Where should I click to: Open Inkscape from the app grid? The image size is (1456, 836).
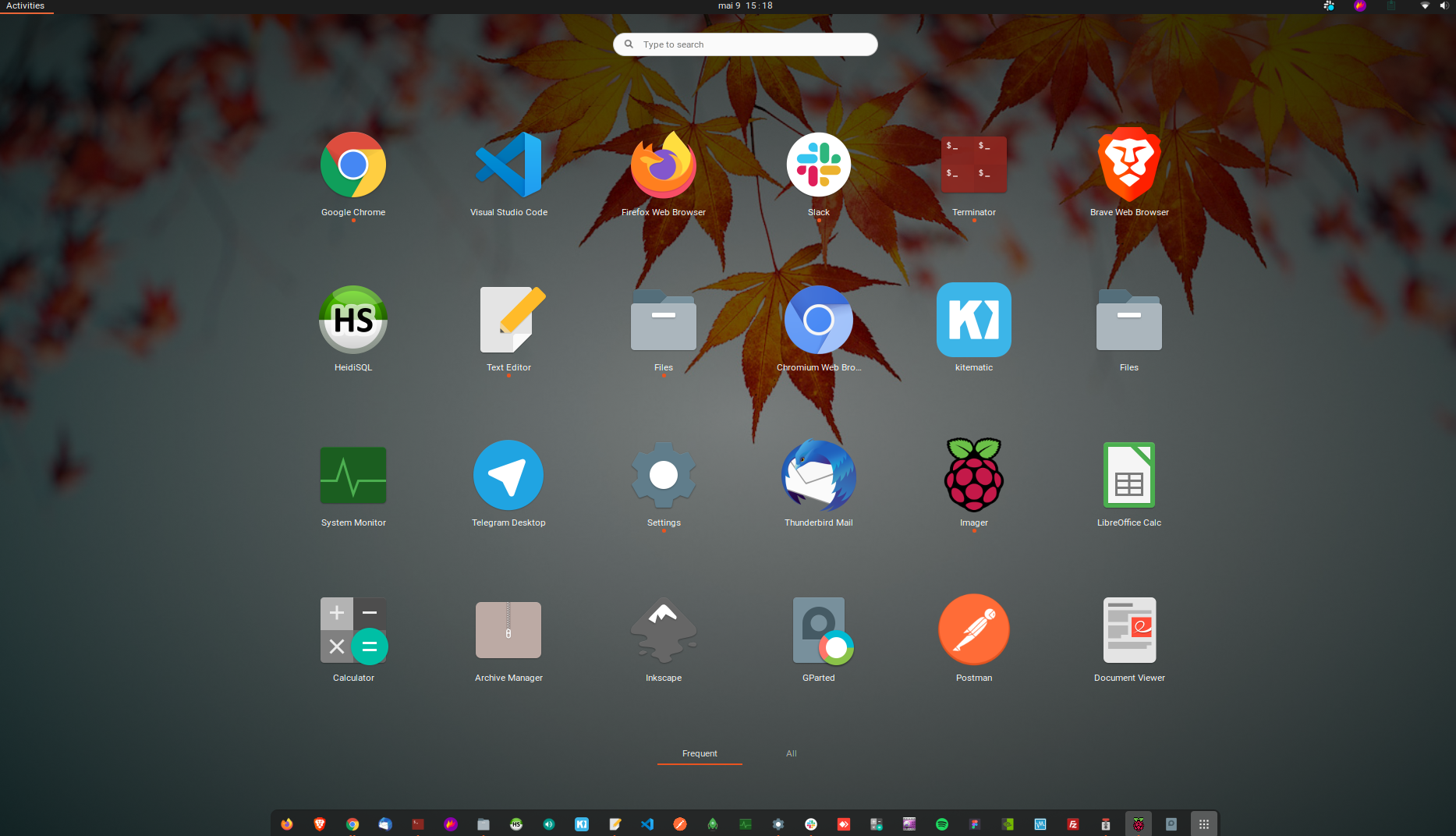click(664, 631)
